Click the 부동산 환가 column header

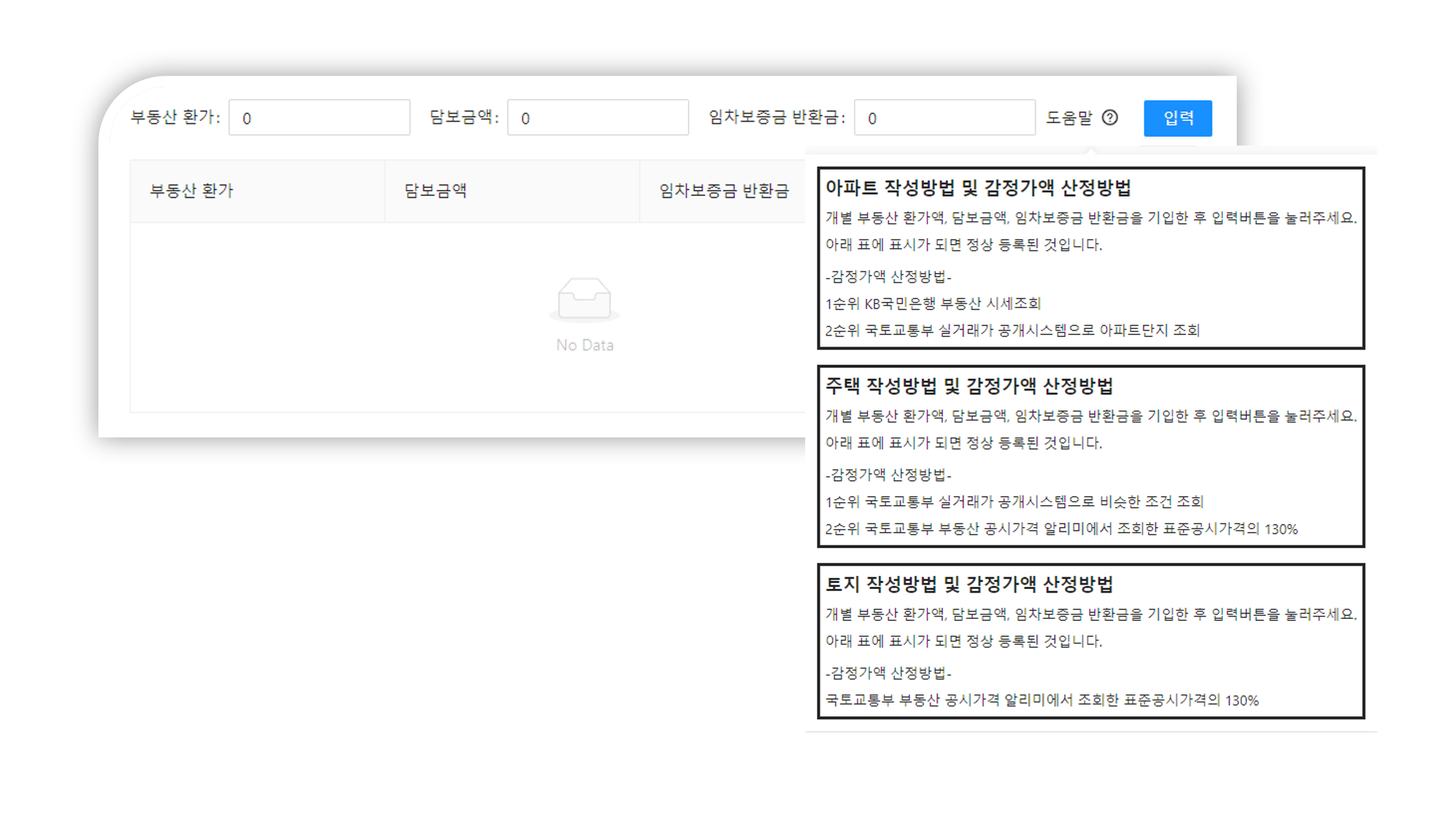point(258,191)
